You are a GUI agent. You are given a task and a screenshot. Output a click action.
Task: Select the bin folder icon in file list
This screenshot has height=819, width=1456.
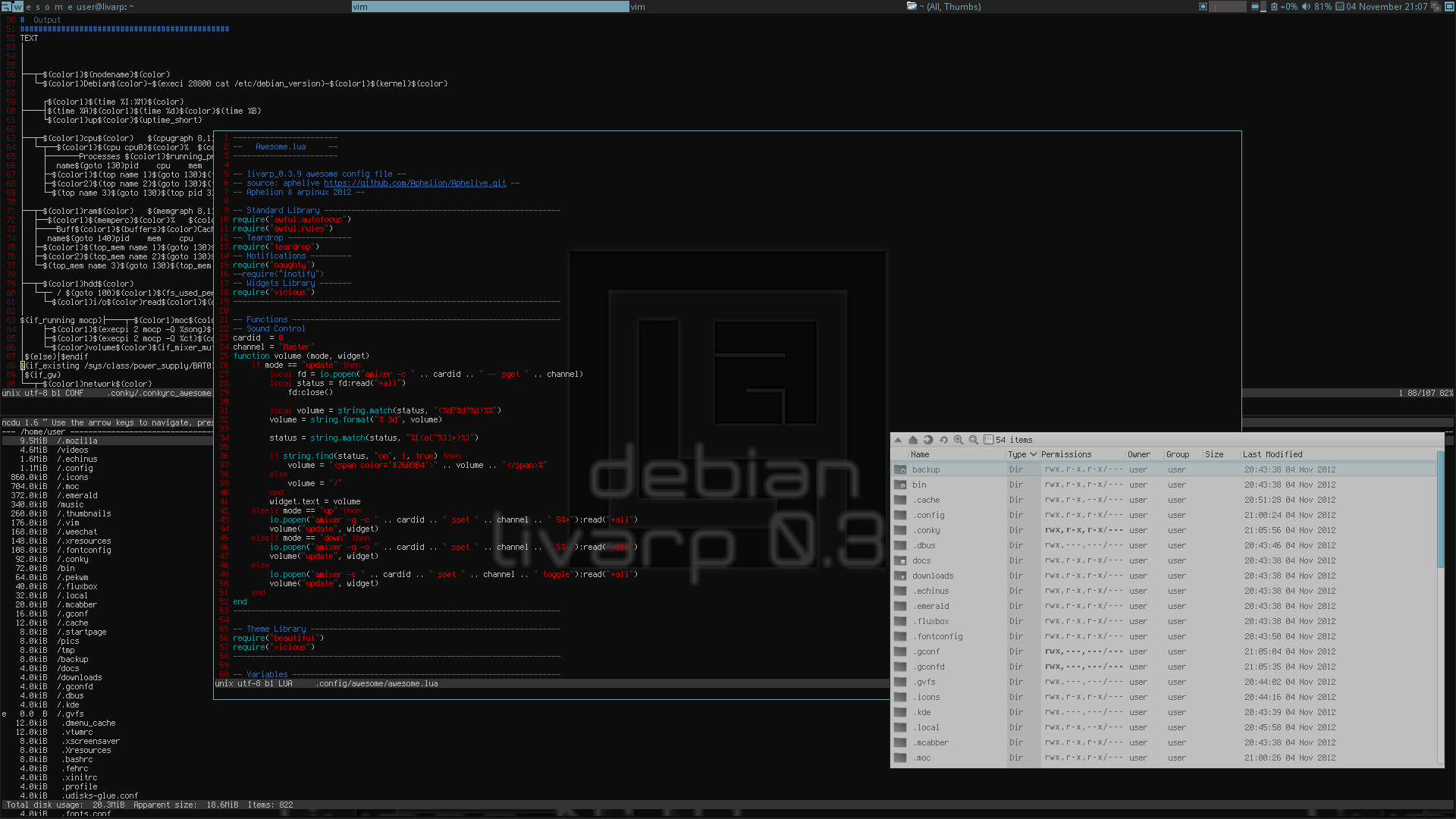tap(900, 485)
